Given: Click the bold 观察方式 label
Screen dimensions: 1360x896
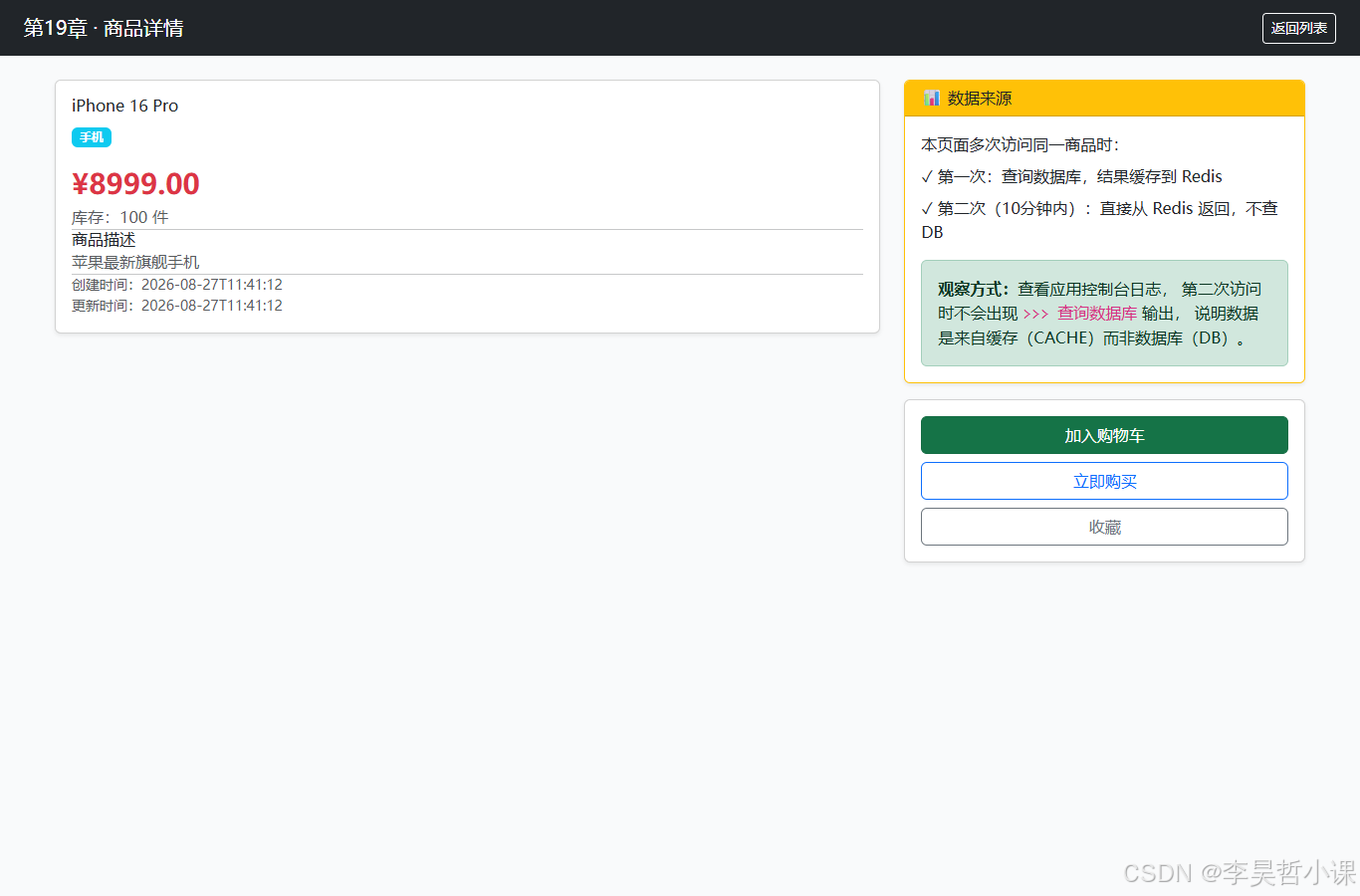Looking at the screenshot, I should 973,289.
